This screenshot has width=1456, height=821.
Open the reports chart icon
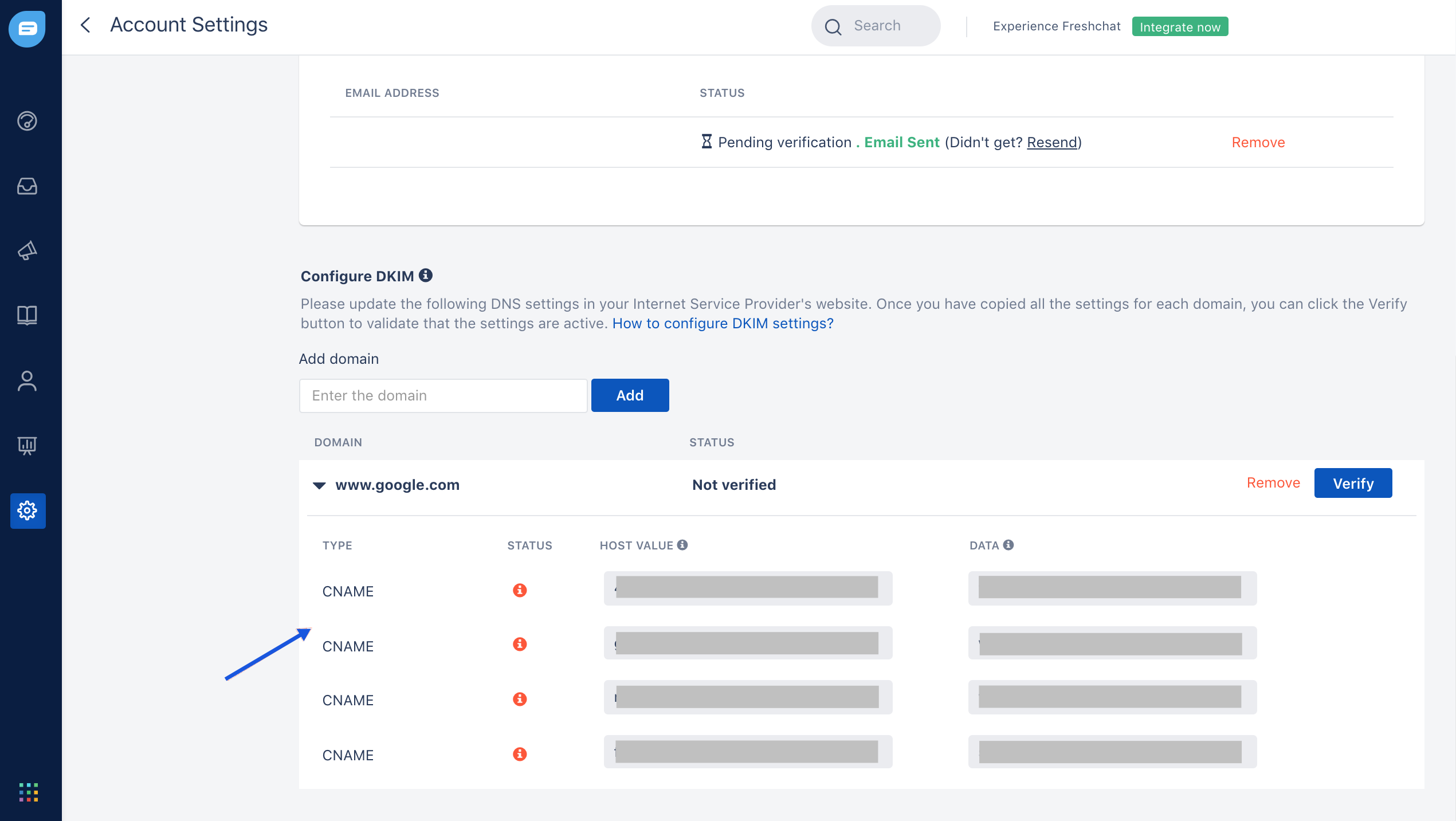(27, 445)
